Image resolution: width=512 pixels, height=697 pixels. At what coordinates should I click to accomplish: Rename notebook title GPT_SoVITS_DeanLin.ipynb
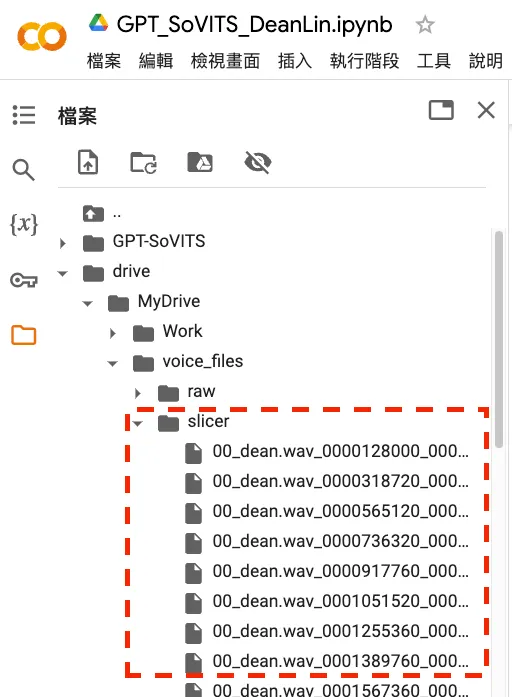(254, 24)
